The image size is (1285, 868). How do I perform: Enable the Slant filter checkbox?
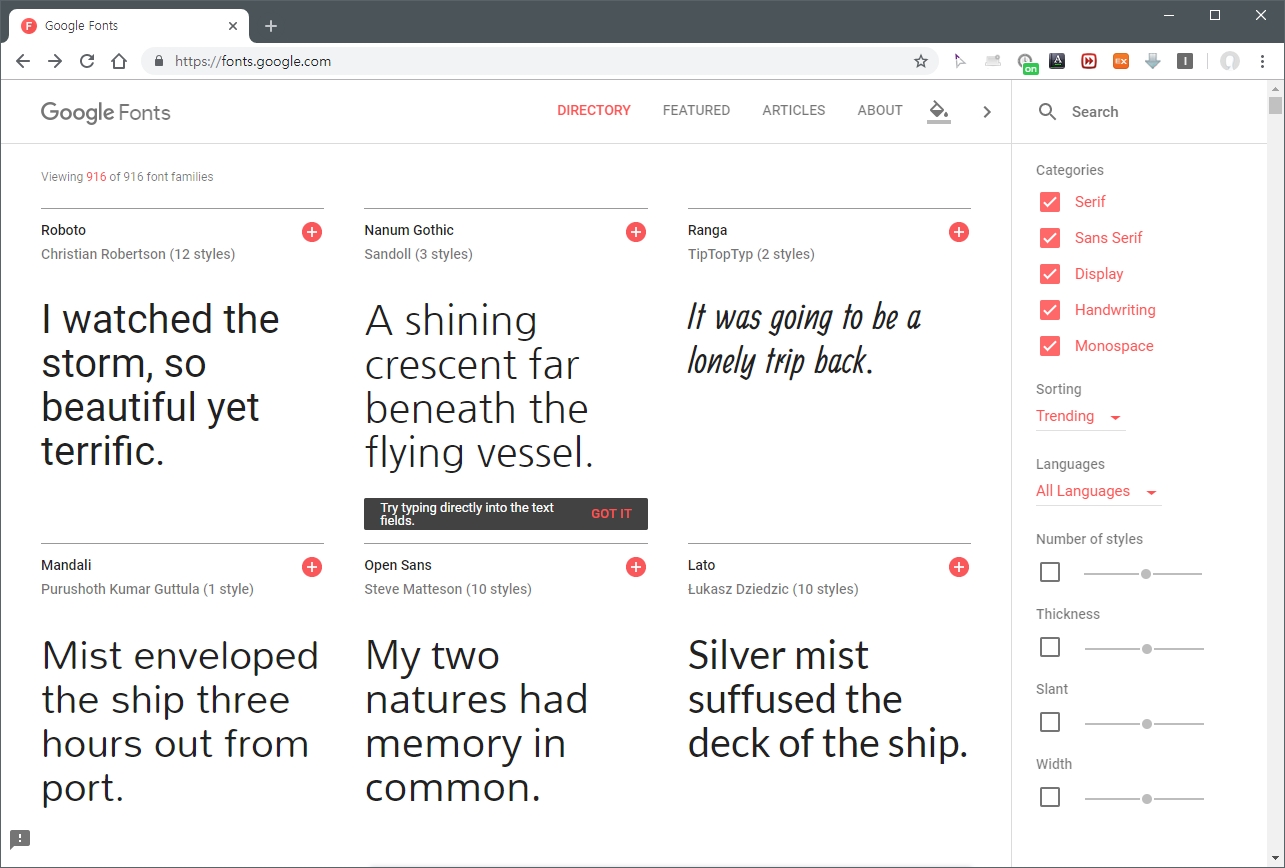pyautogui.click(x=1050, y=722)
